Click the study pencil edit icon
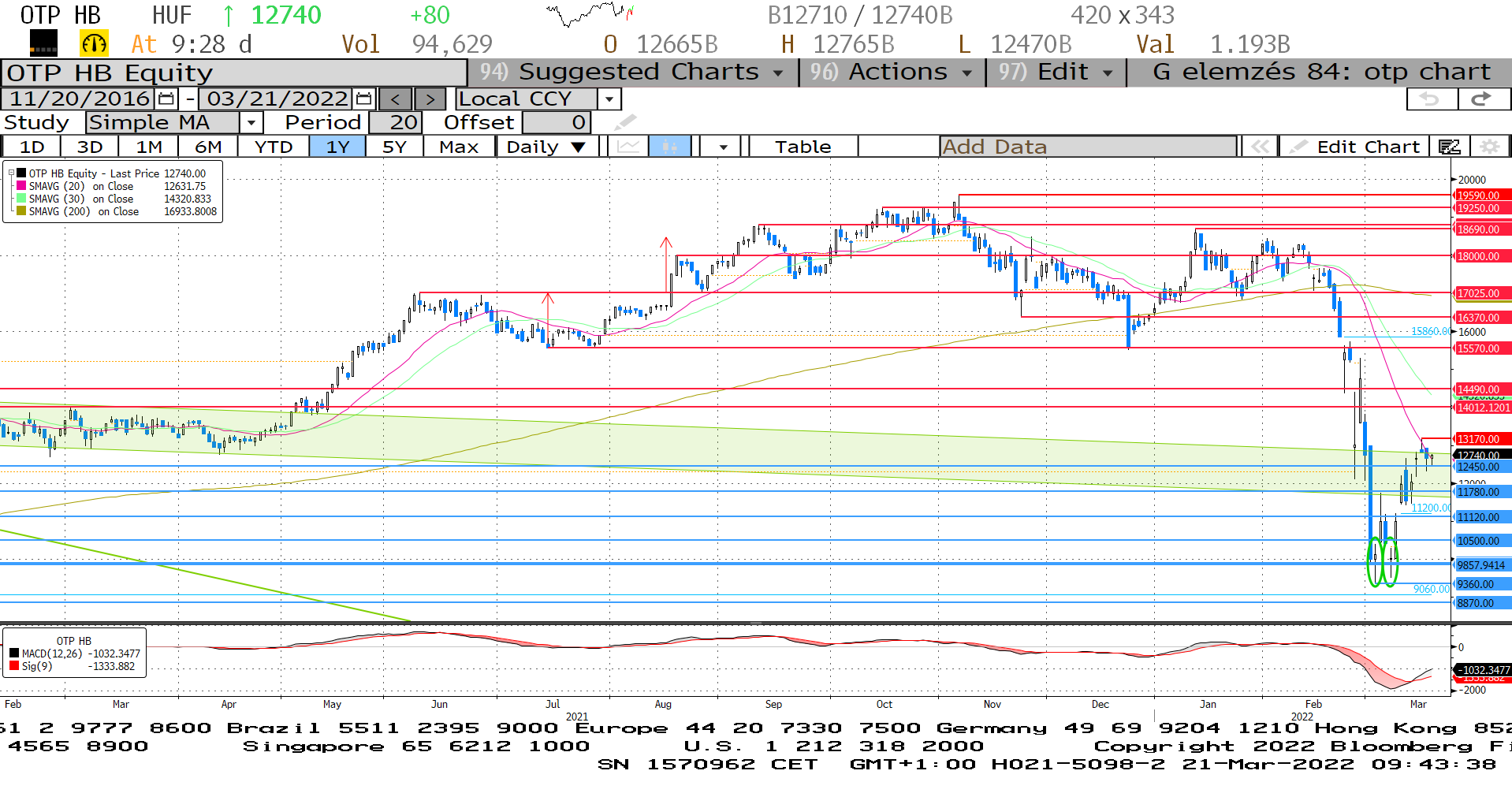 pos(625,122)
